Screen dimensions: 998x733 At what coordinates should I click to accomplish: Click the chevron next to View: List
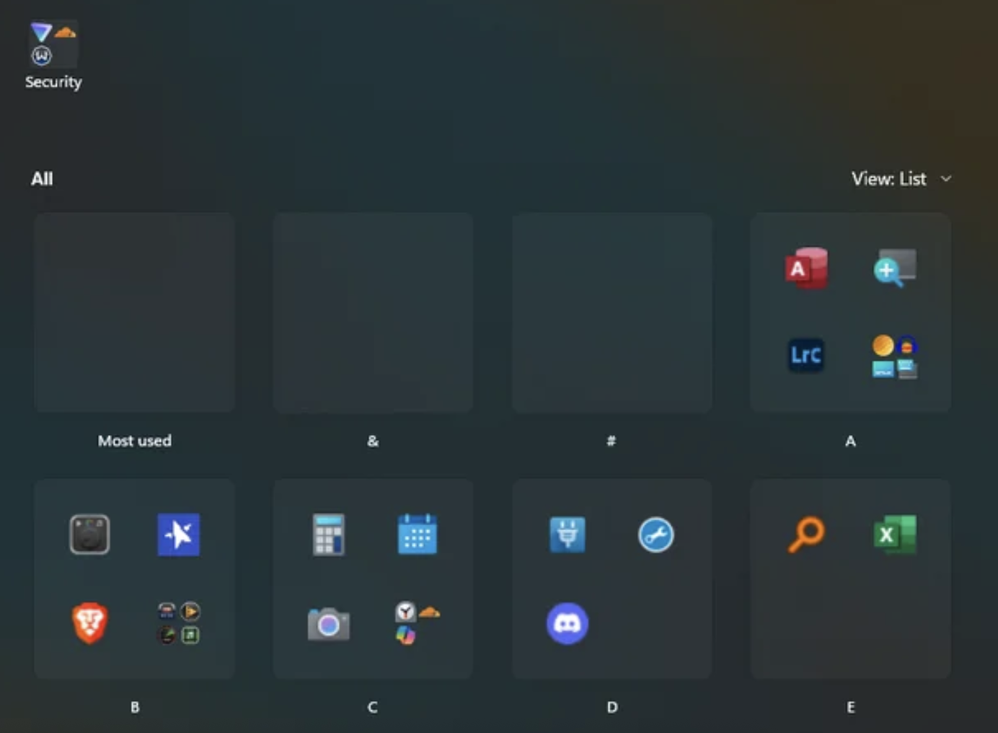coord(946,179)
